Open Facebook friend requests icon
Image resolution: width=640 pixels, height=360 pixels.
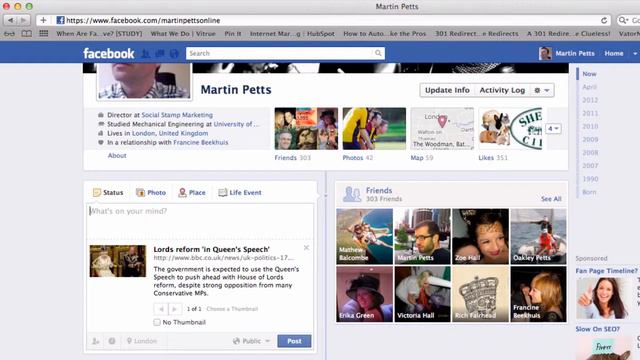tap(145, 53)
